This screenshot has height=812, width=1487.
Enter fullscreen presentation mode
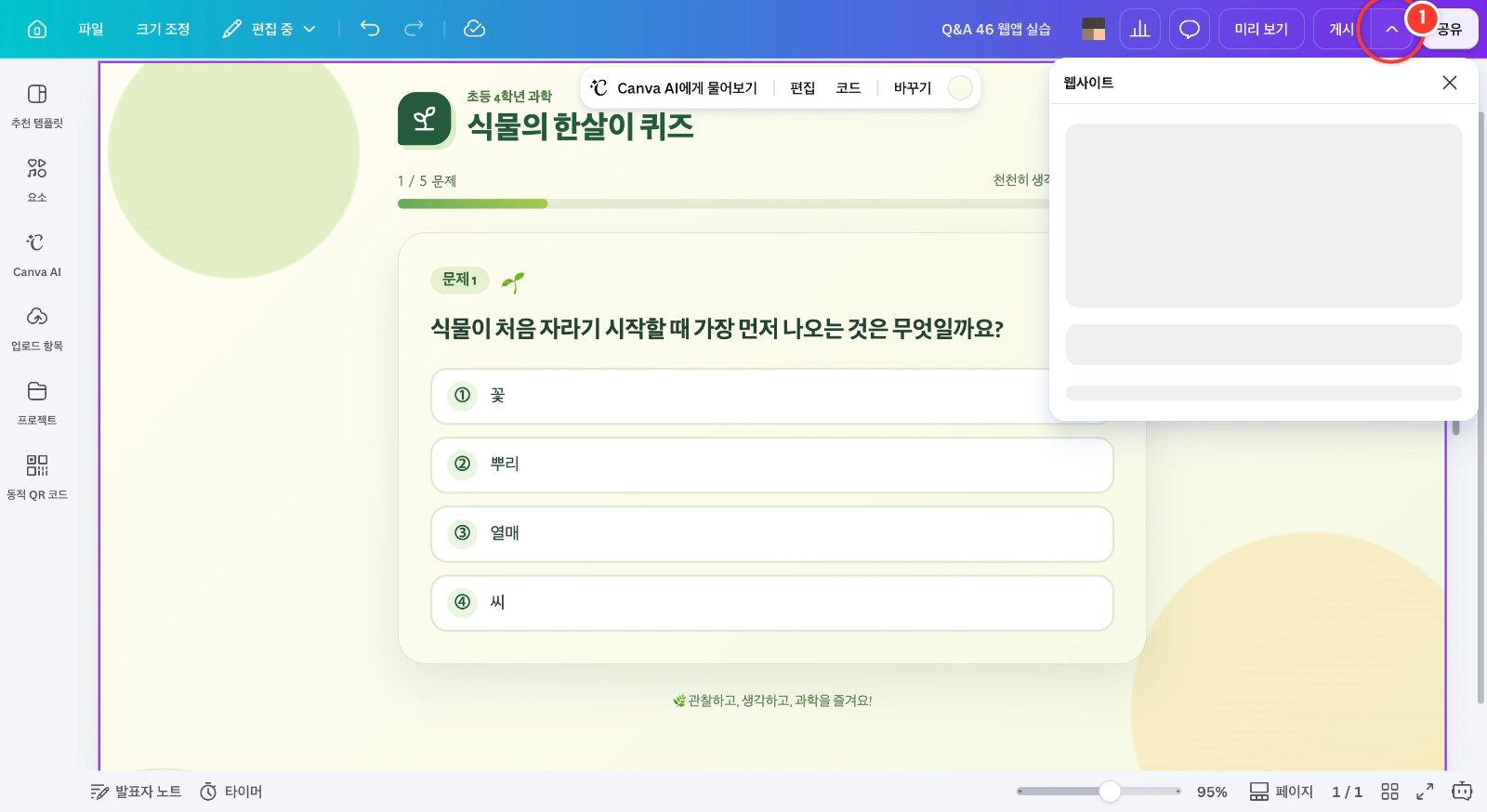1425,792
